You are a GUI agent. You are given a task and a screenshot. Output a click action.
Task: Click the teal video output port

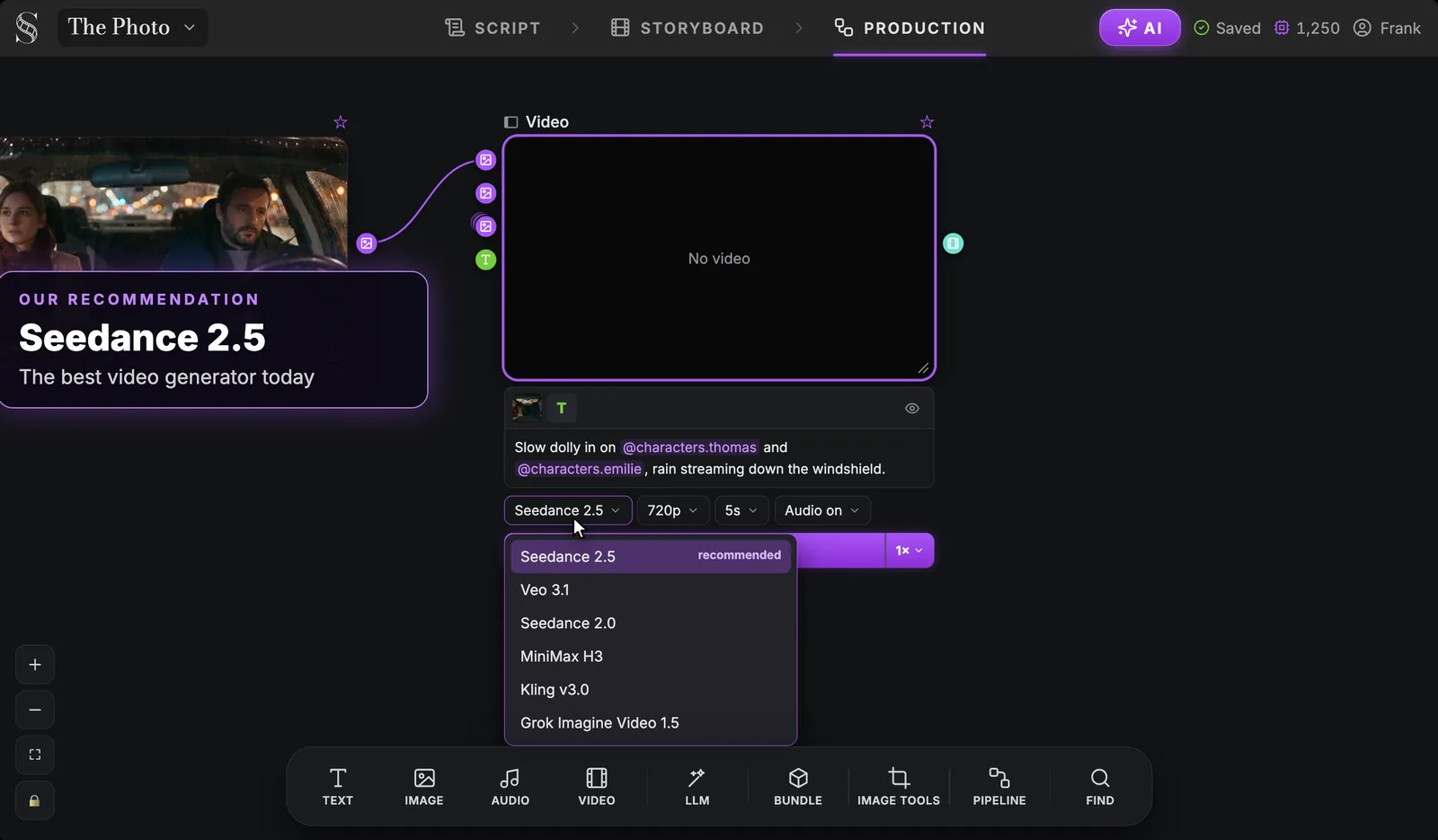tap(953, 243)
